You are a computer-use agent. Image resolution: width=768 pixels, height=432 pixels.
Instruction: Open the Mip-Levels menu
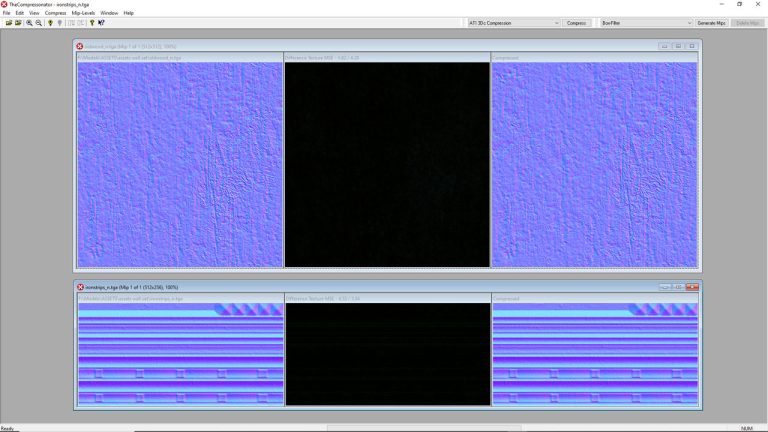(83, 13)
